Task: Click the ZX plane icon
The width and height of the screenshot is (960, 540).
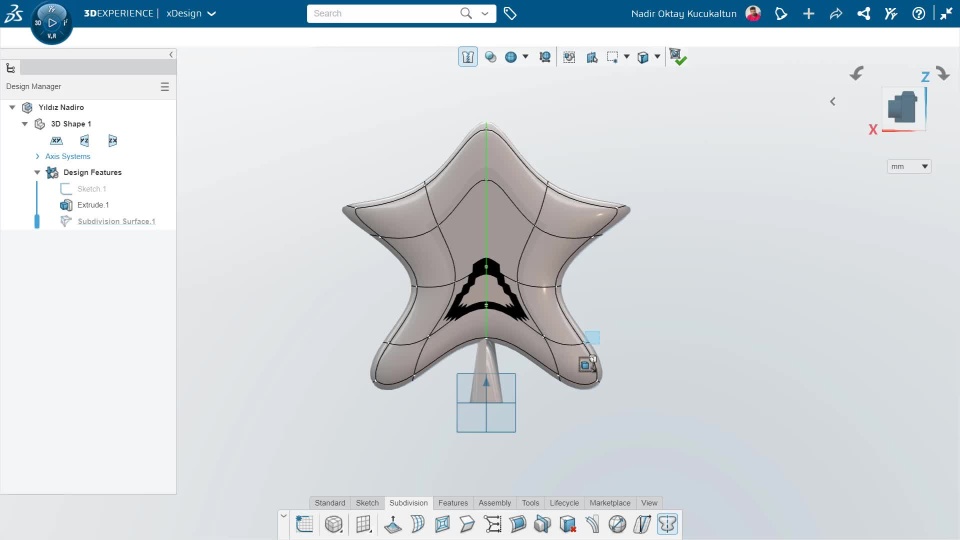Action: click(113, 141)
